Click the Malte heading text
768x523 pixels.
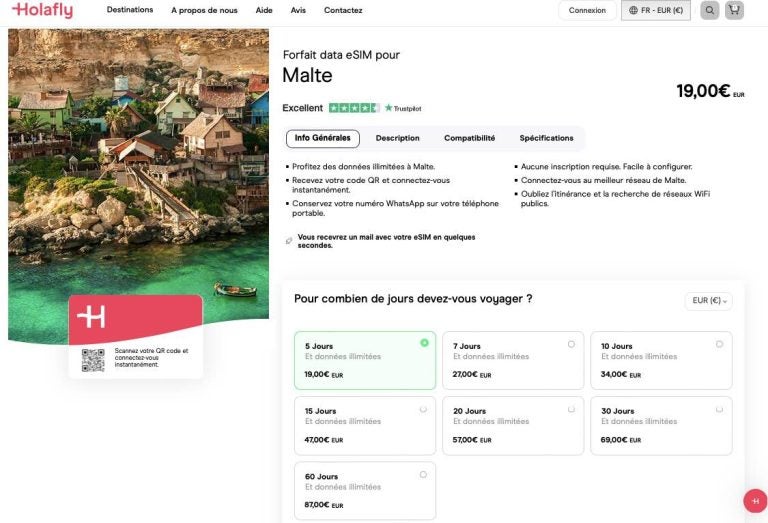307,75
